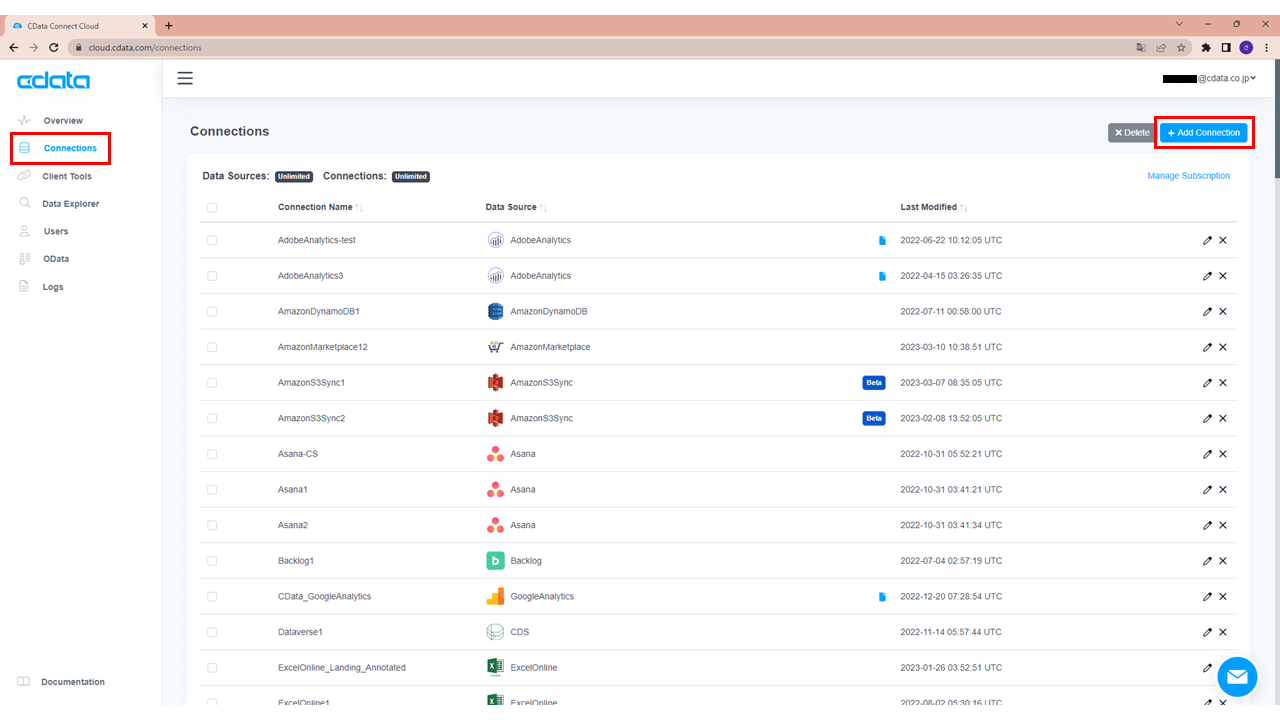The width and height of the screenshot is (1280, 720).
Task: Open the document icon on AdobeAnalytics-test row
Action: click(882, 241)
